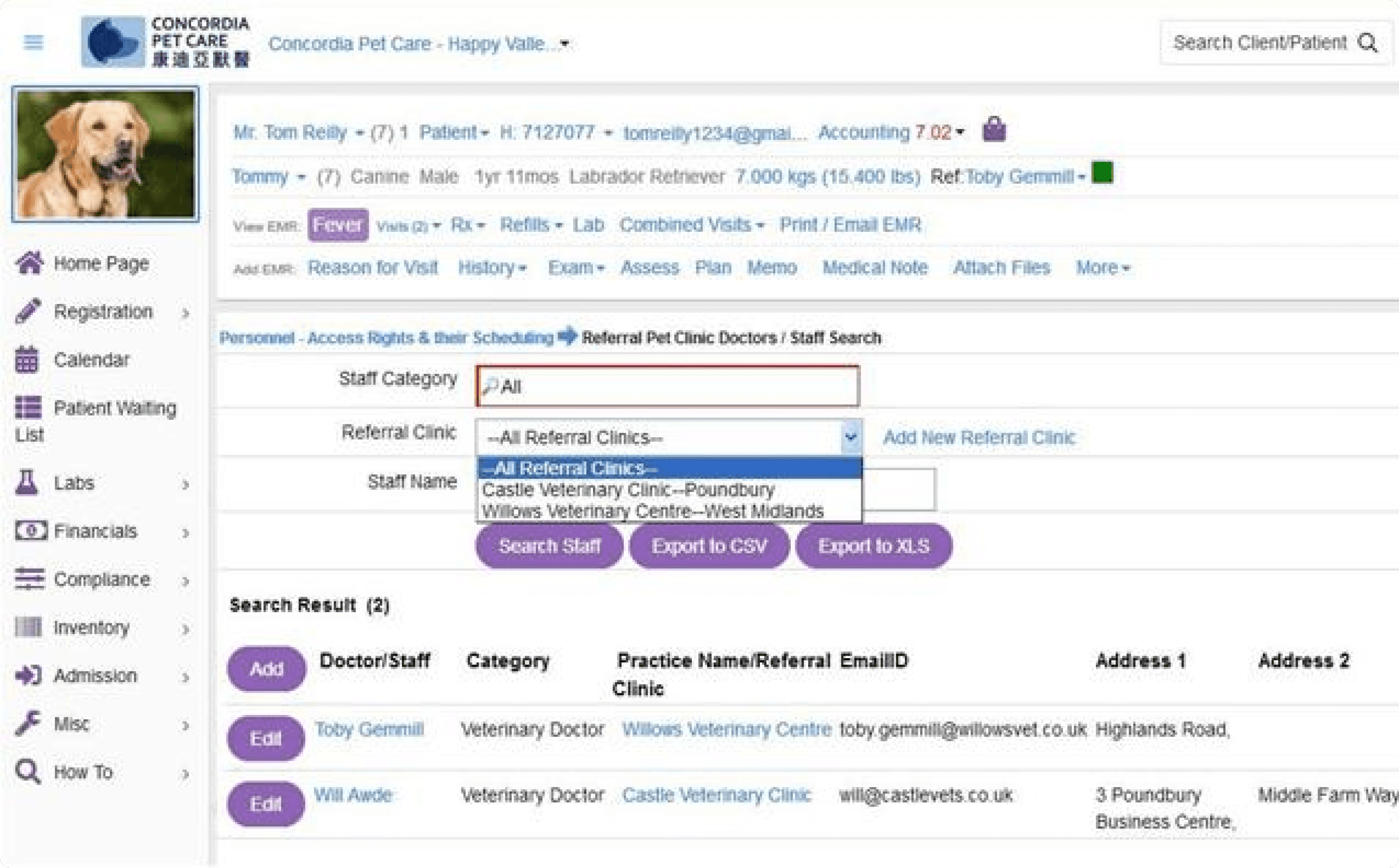Open the purple shopping bag icon
Image resolution: width=1399 pixels, height=868 pixels.
pos(993,130)
